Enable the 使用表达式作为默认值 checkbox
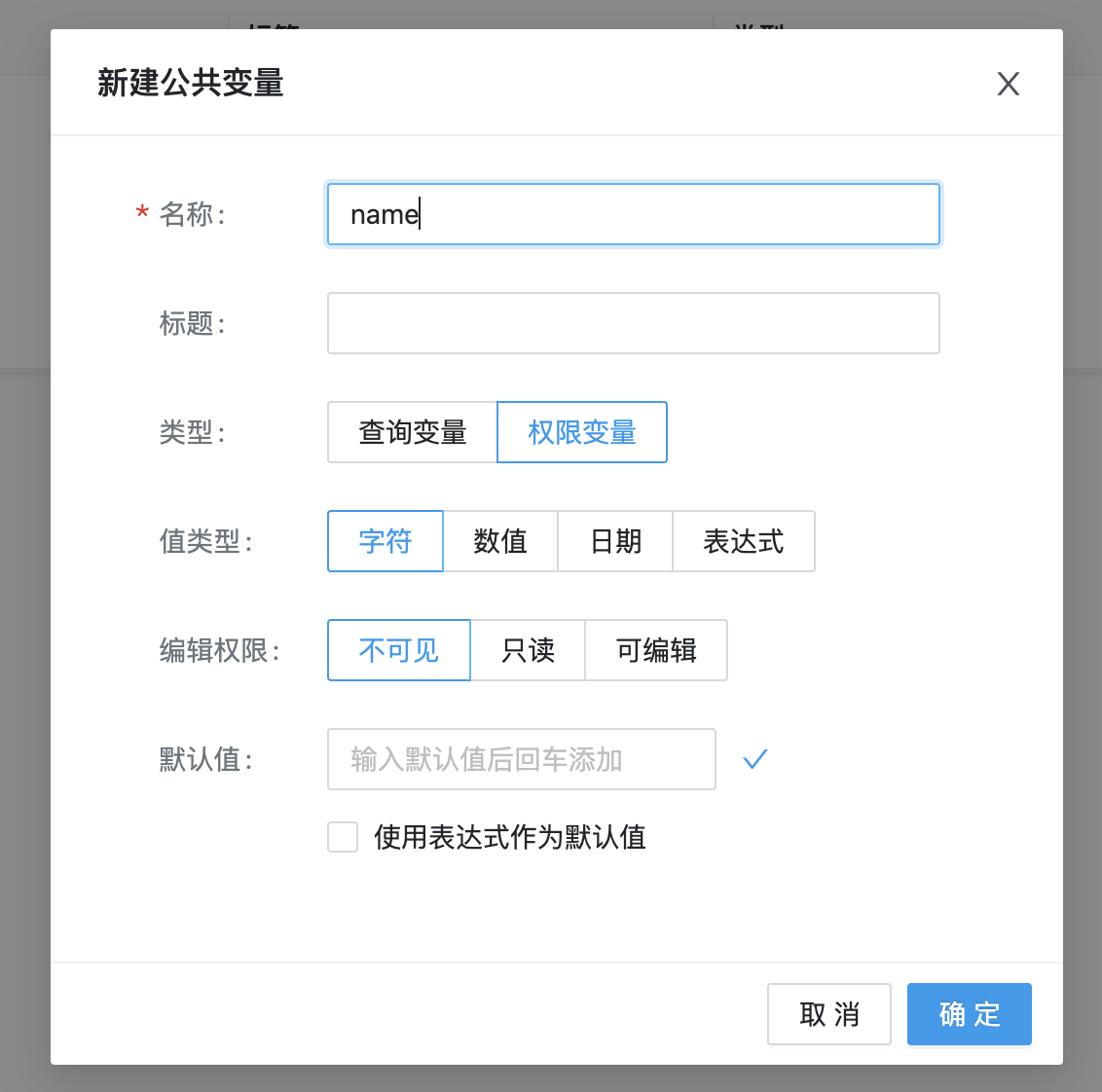The width and height of the screenshot is (1102, 1092). [343, 837]
